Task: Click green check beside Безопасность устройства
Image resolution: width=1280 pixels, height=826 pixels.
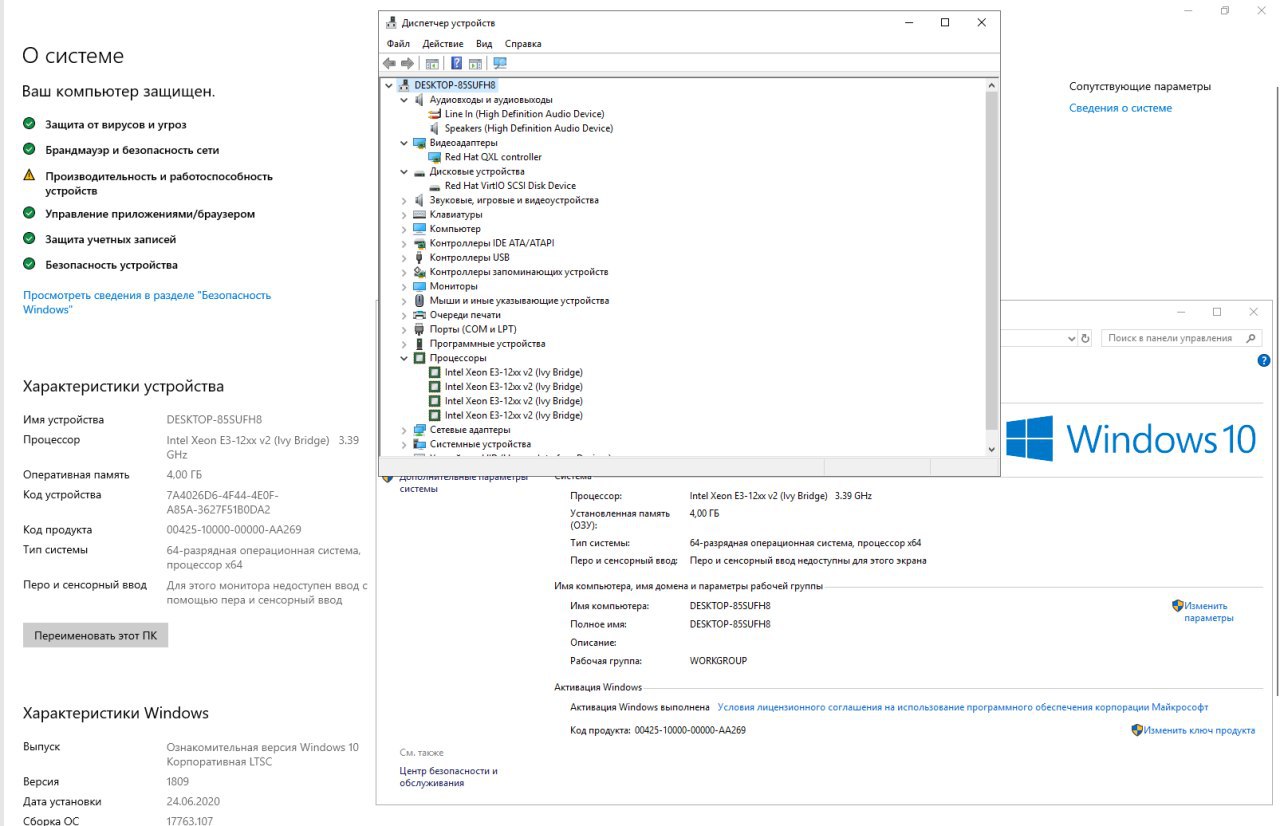Action: 29,265
